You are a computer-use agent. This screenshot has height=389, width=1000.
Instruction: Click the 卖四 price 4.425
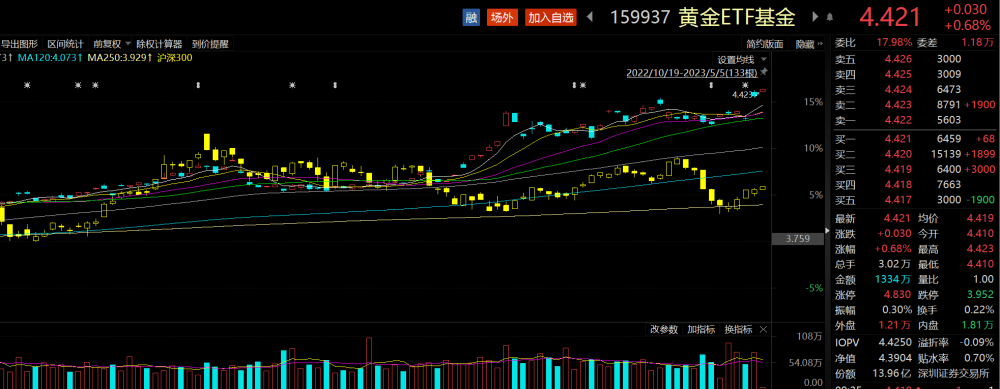897,75
